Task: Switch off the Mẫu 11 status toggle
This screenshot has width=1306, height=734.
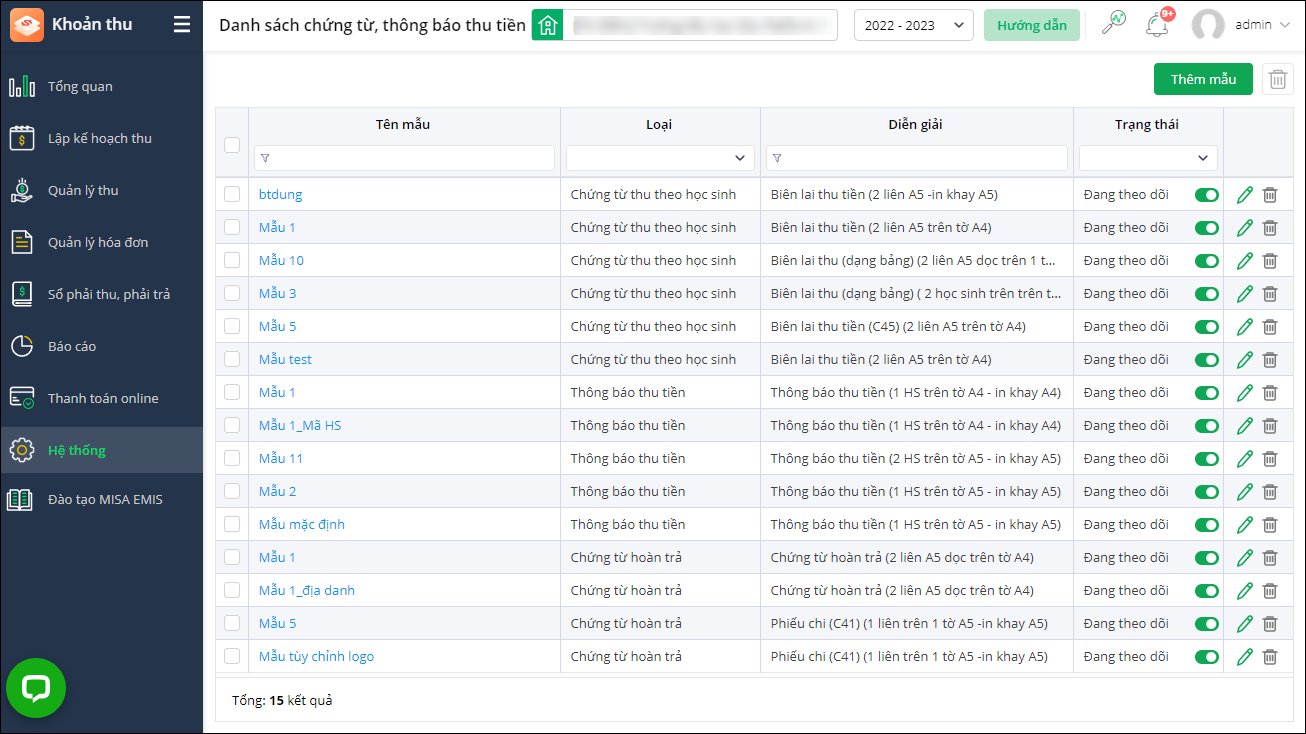Action: [1207, 459]
